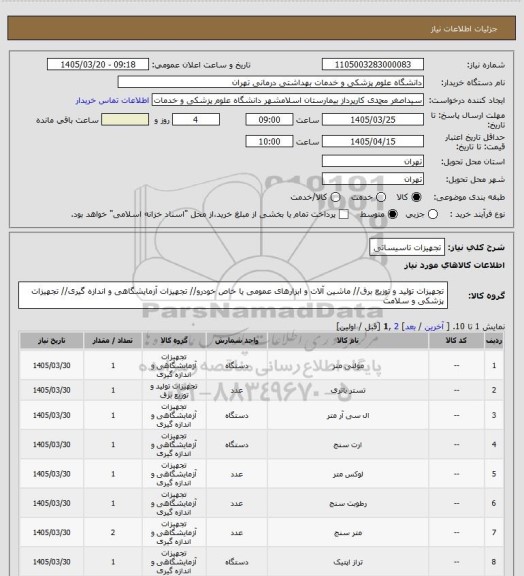Open the اطلاعات تماس خریدار link
The width and height of the screenshot is (524, 576).
coord(112,100)
